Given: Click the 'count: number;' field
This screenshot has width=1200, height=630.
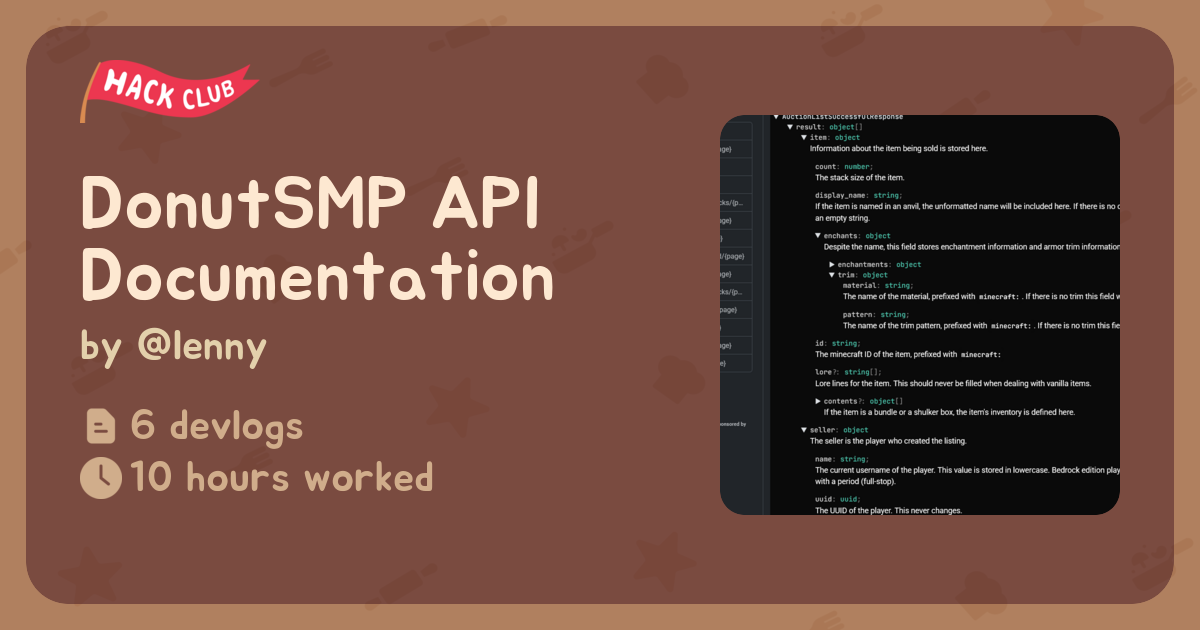Looking at the screenshot, I should (844, 167).
